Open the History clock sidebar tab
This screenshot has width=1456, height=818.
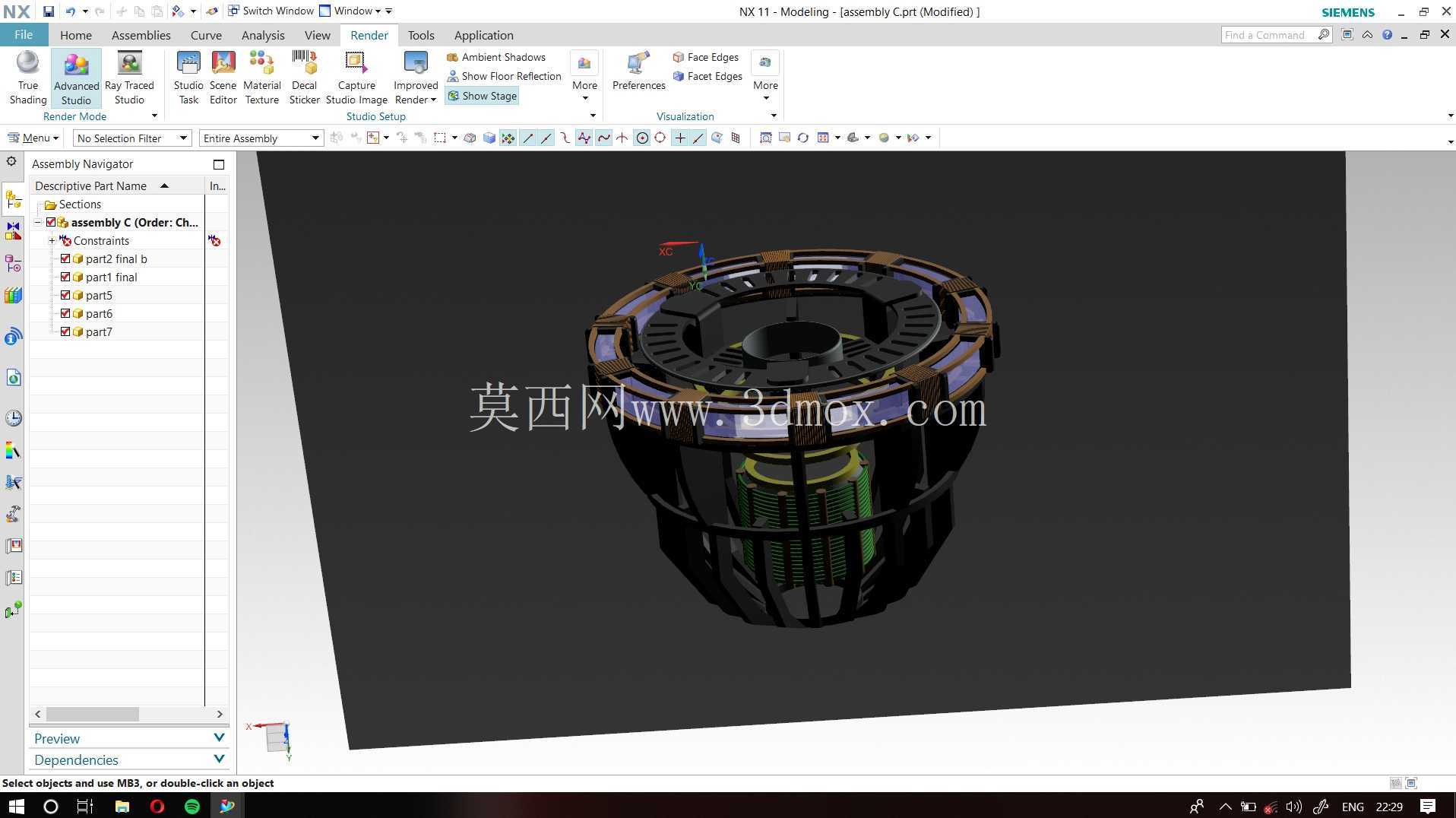(x=13, y=417)
